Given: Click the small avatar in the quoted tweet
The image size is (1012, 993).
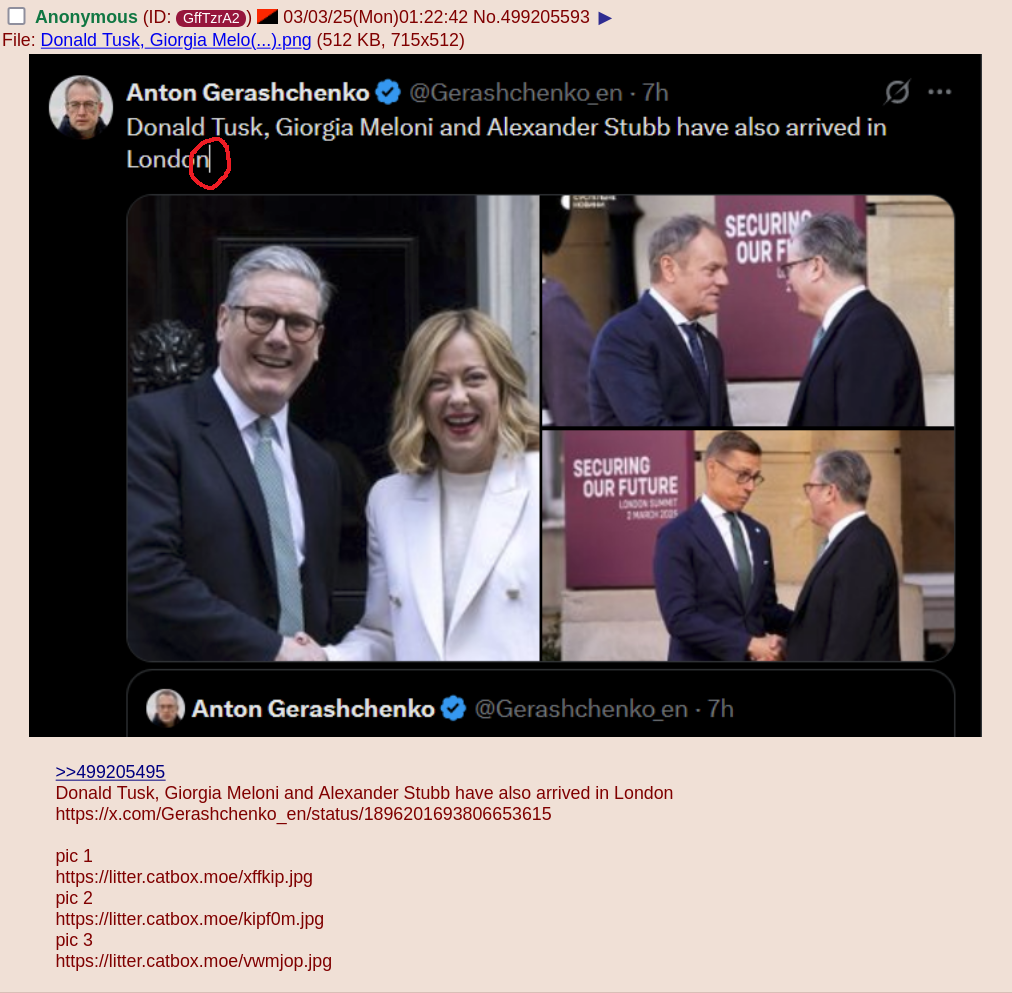Looking at the screenshot, I should [x=166, y=708].
